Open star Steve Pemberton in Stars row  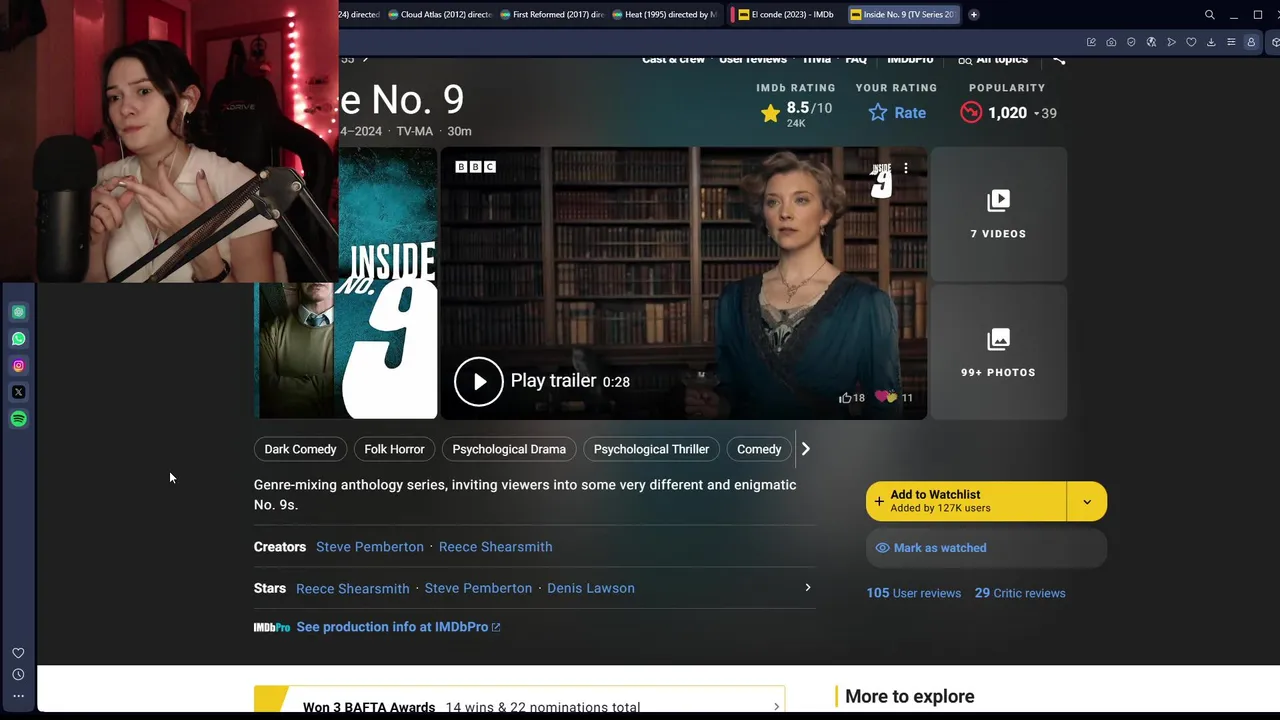[478, 588]
